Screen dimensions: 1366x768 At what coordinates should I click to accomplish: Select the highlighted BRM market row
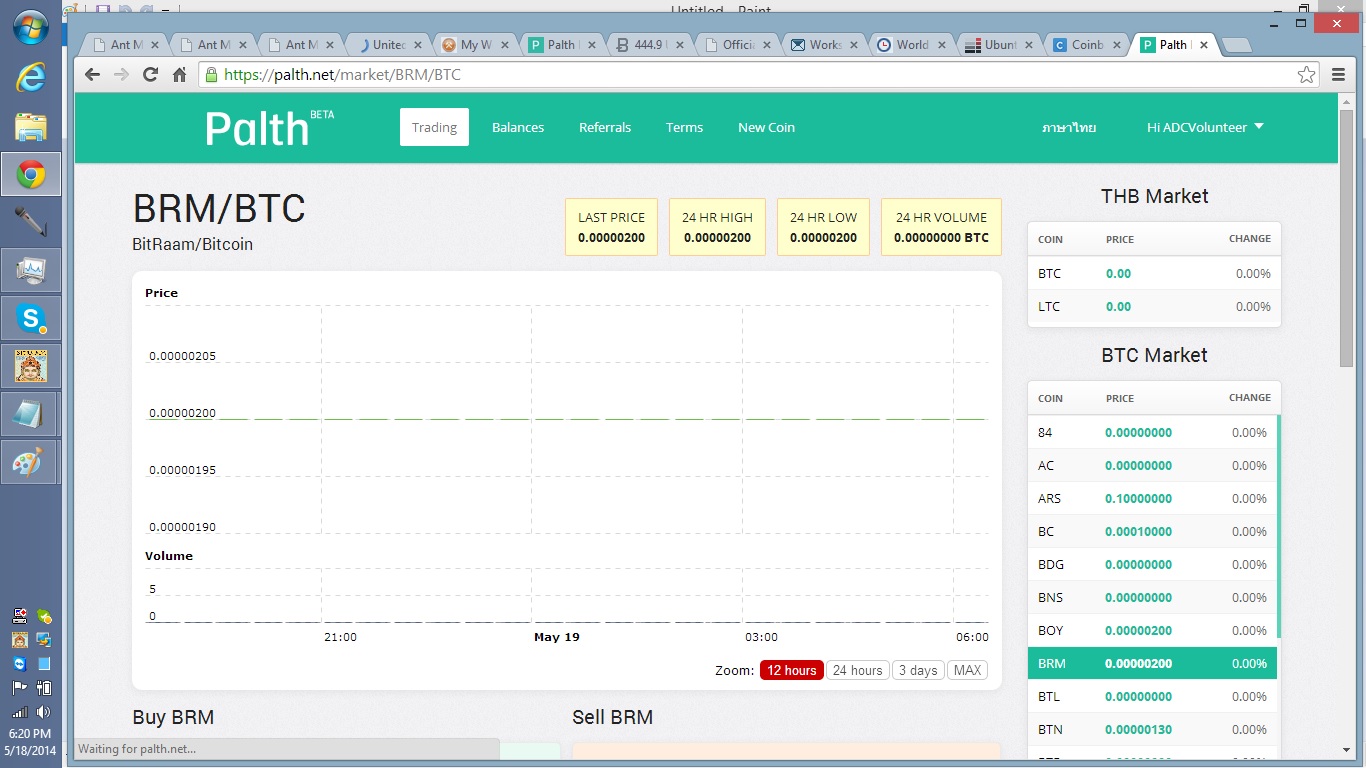[x=1152, y=663]
